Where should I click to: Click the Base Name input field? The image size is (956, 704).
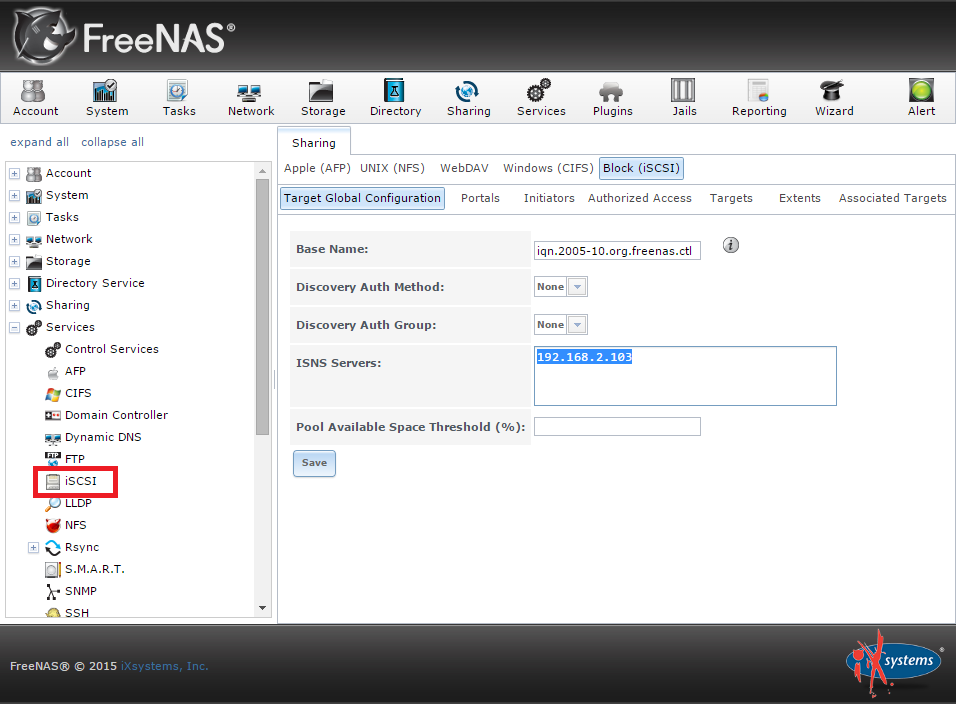617,251
